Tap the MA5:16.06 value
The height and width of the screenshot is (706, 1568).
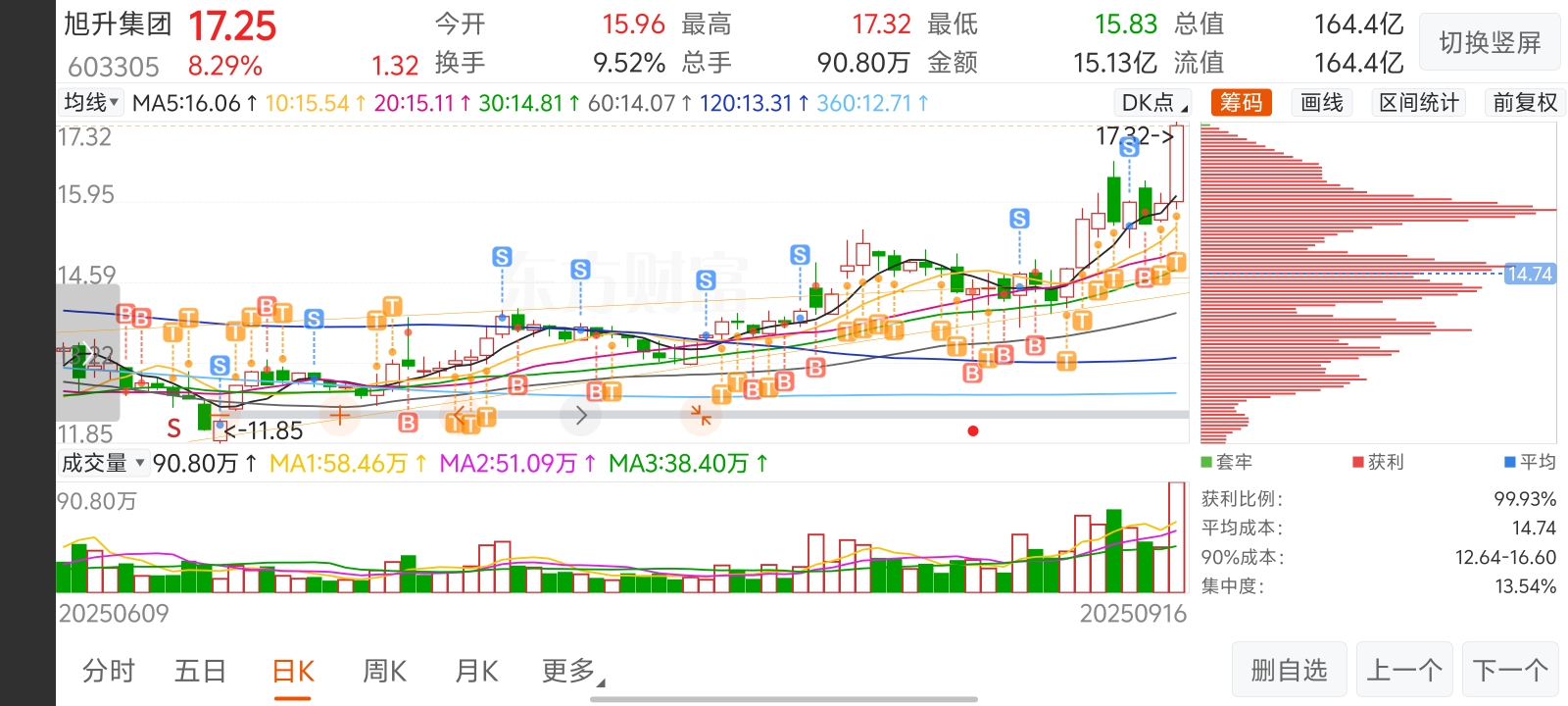click(195, 103)
